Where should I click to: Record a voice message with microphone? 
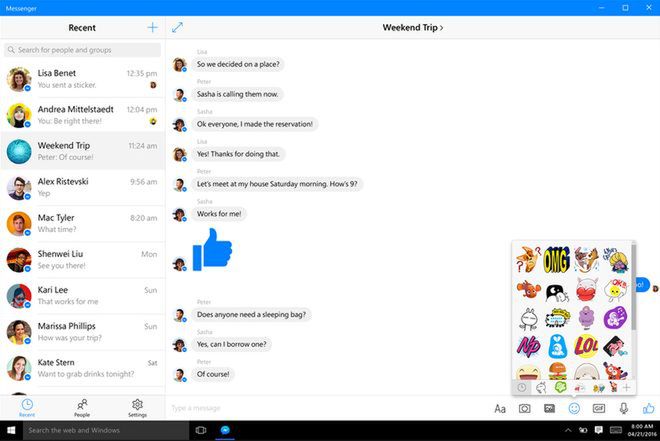[624, 408]
